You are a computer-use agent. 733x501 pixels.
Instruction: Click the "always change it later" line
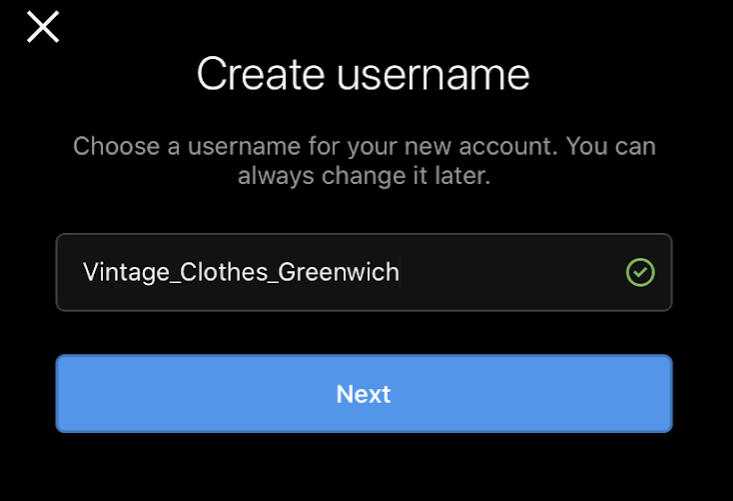[364, 176]
